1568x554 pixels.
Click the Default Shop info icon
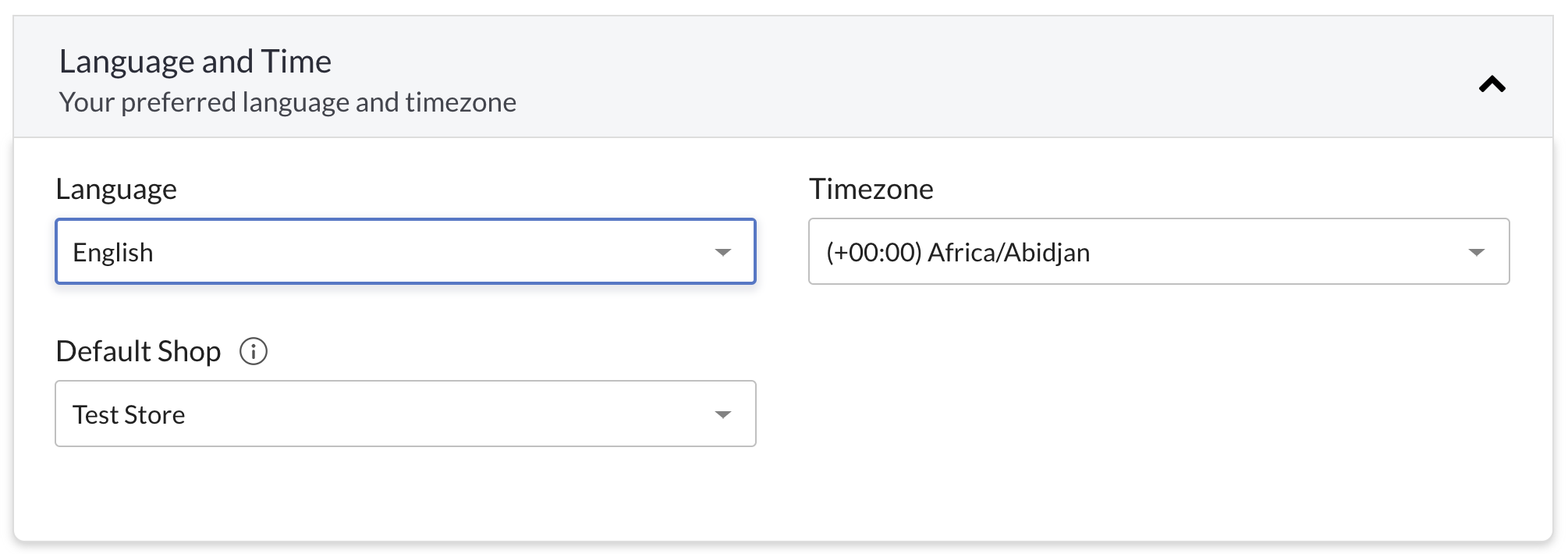[254, 351]
